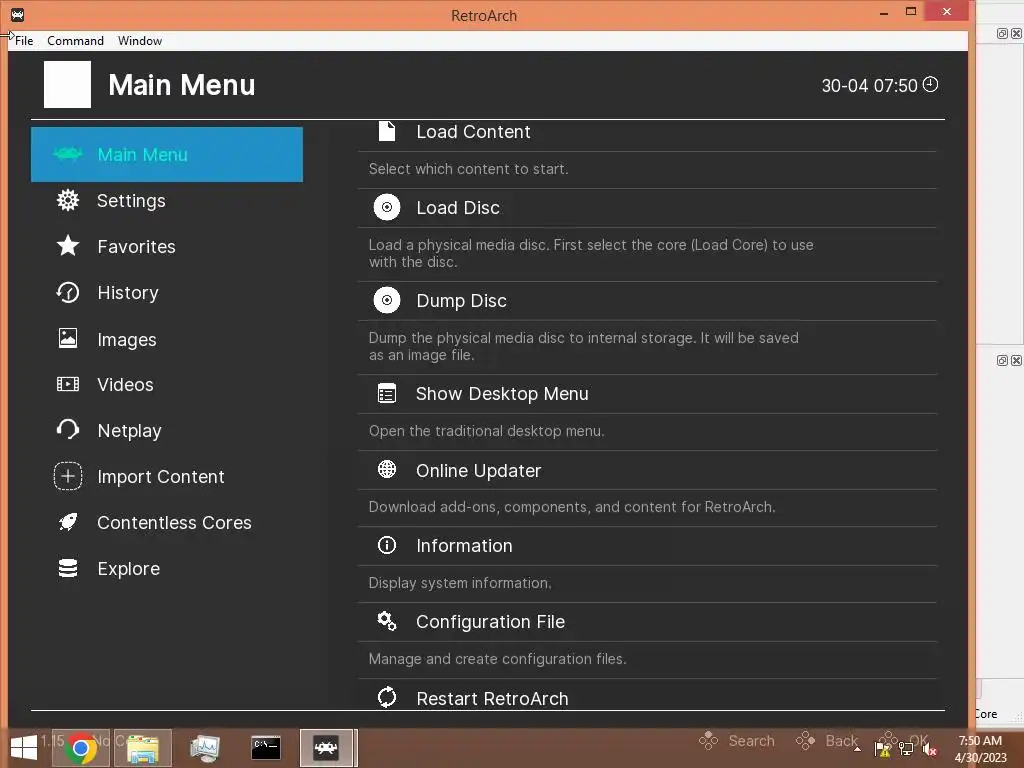Choose Import Content in the sidebar

tap(167, 476)
